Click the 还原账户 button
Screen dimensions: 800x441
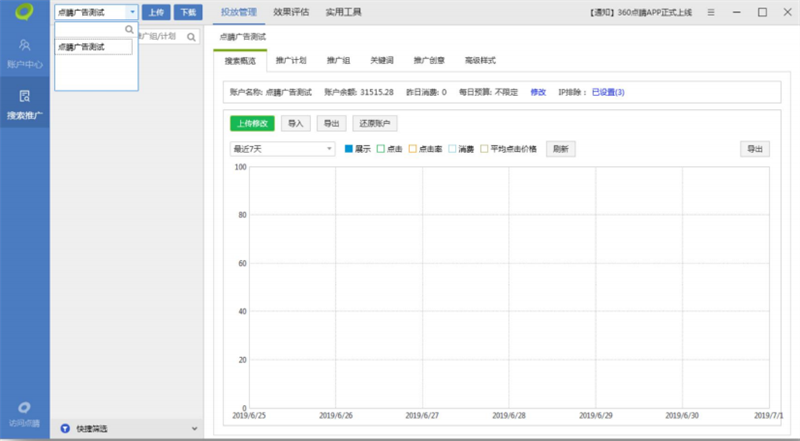click(375, 124)
